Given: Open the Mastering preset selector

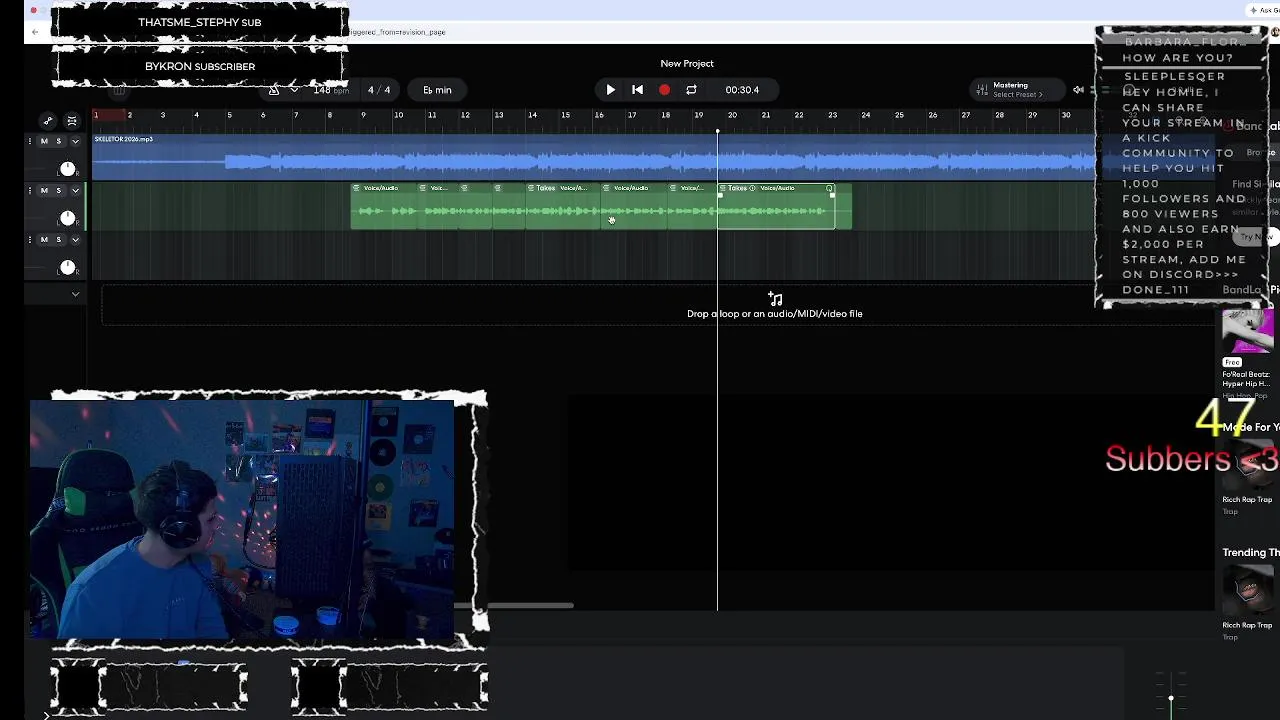Looking at the screenshot, I should tap(1017, 90).
